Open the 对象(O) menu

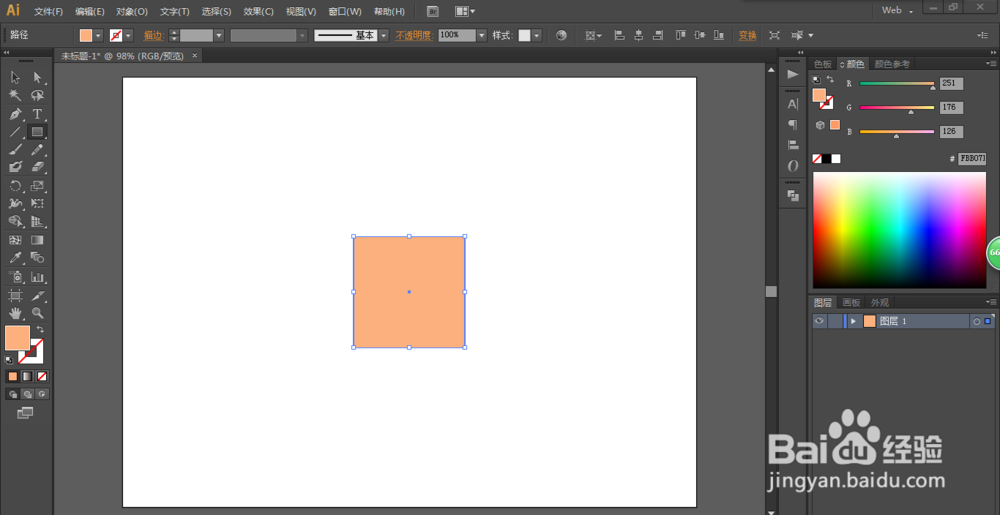coord(132,11)
